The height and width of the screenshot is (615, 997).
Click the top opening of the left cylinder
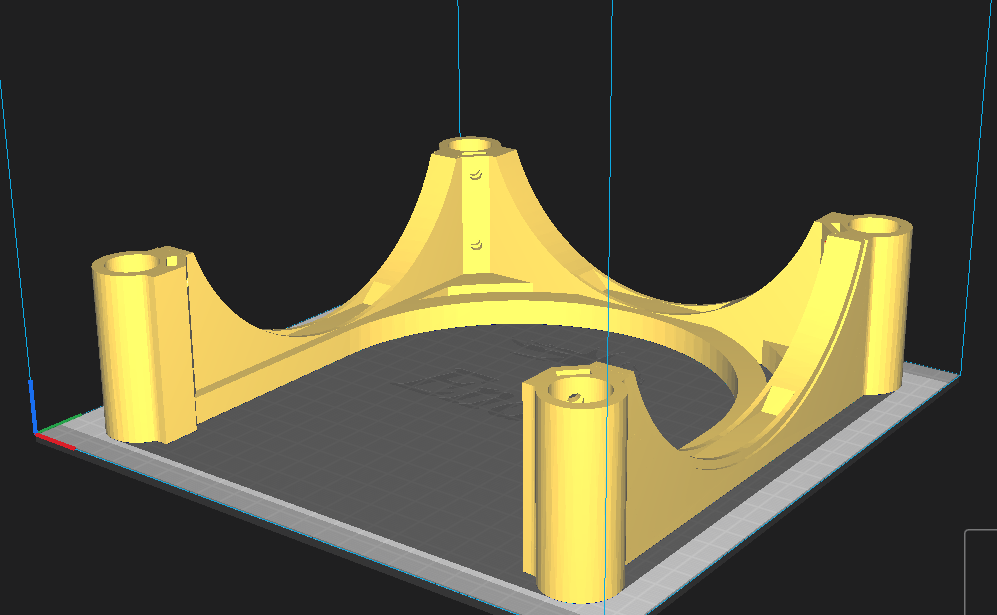tap(132, 265)
